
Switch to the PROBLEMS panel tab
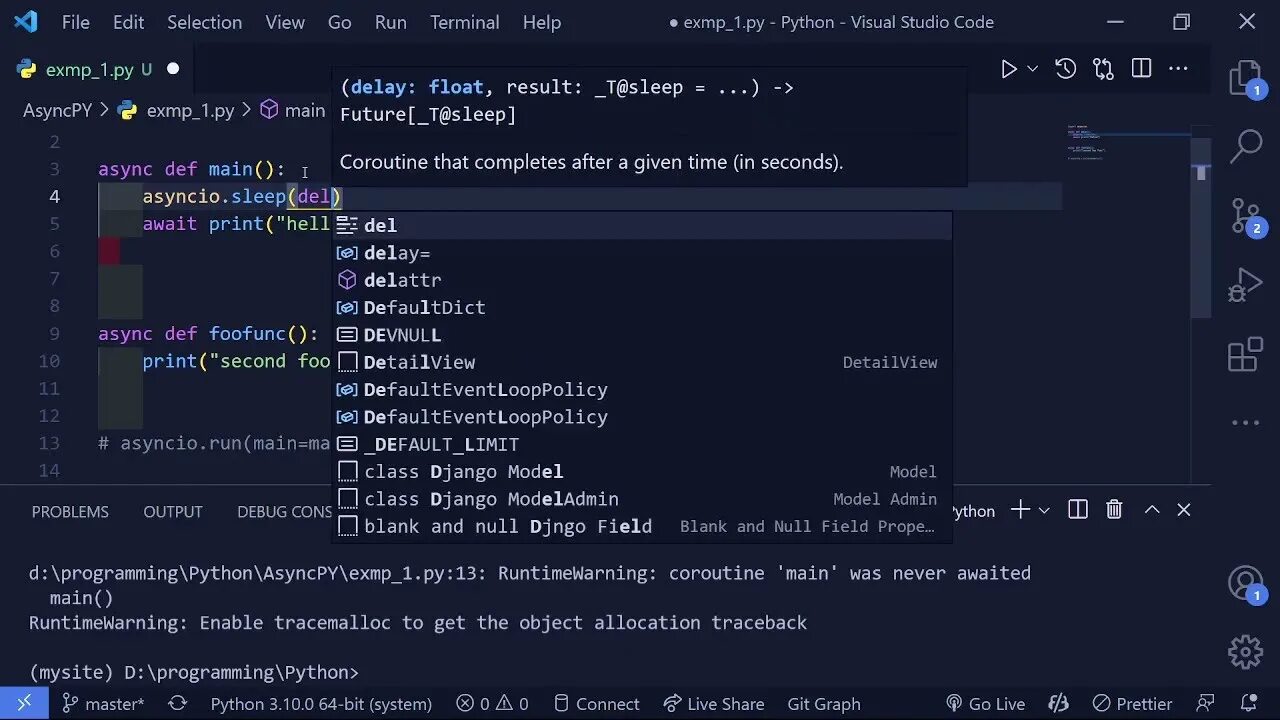(70, 511)
